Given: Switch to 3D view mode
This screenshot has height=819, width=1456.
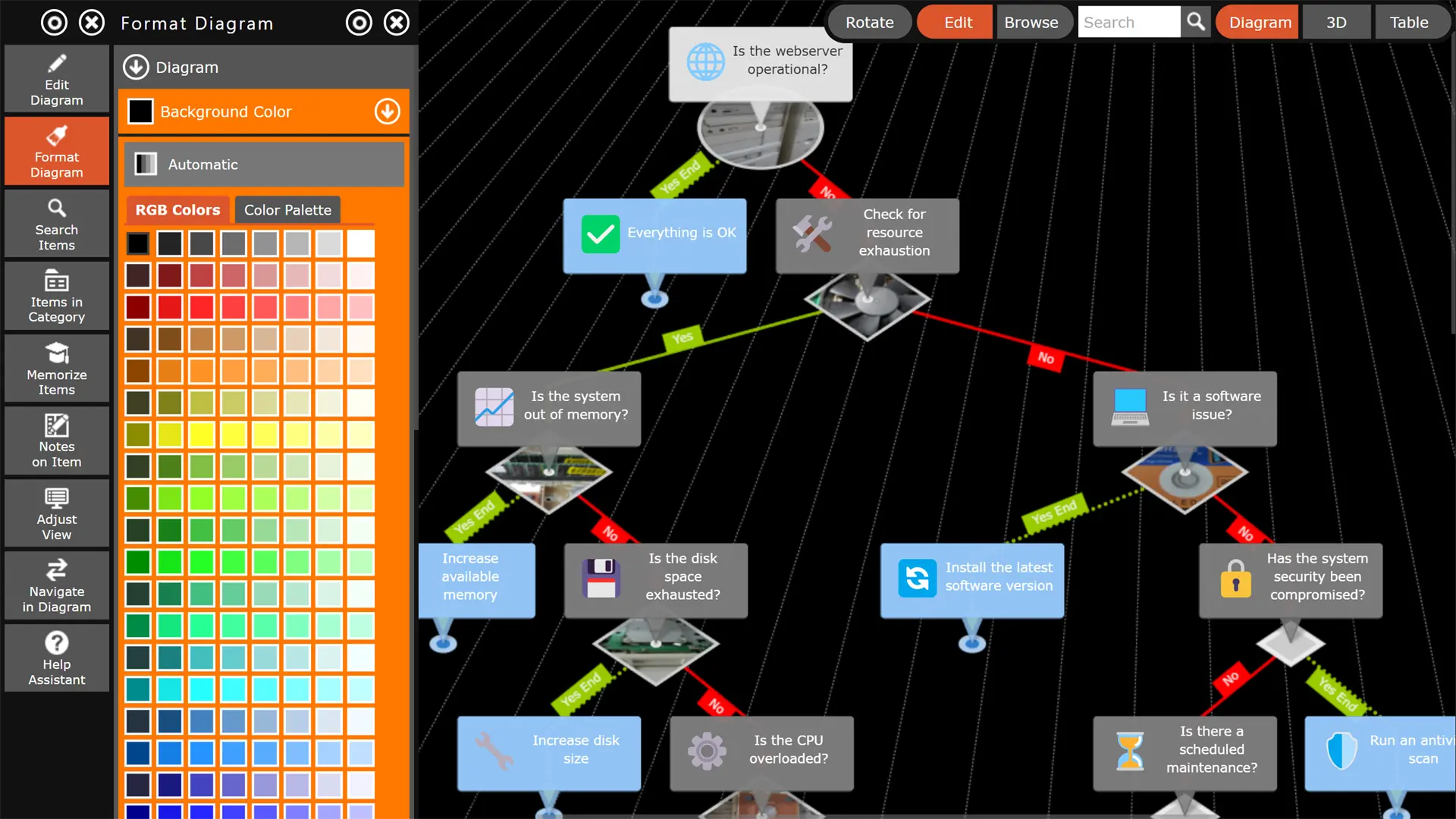Looking at the screenshot, I should 1336,22.
